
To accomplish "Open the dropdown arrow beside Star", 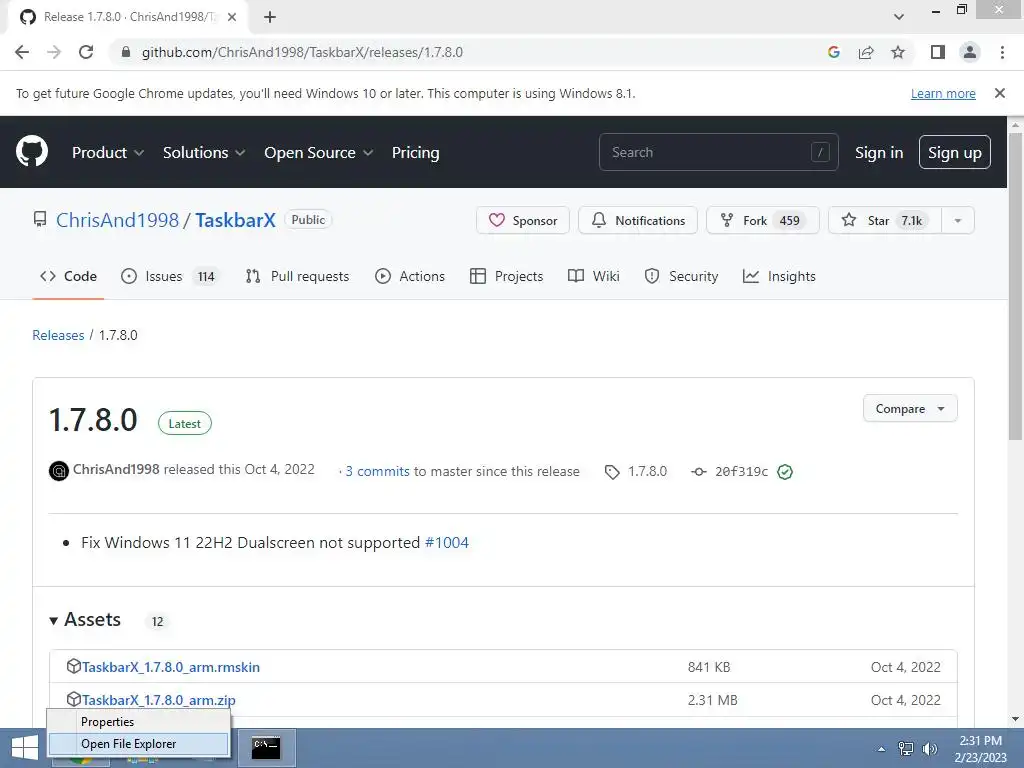I will click(957, 220).
